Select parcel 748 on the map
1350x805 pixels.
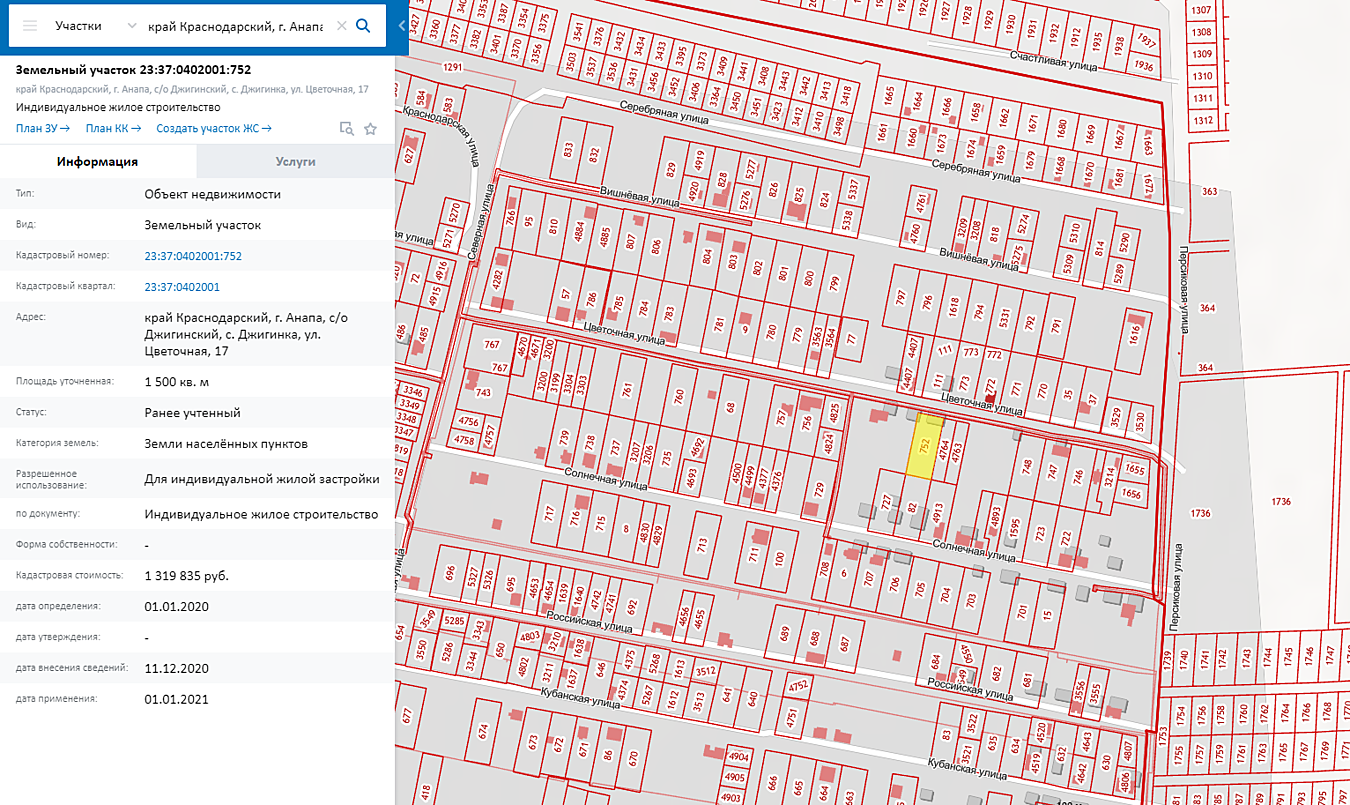point(1027,465)
